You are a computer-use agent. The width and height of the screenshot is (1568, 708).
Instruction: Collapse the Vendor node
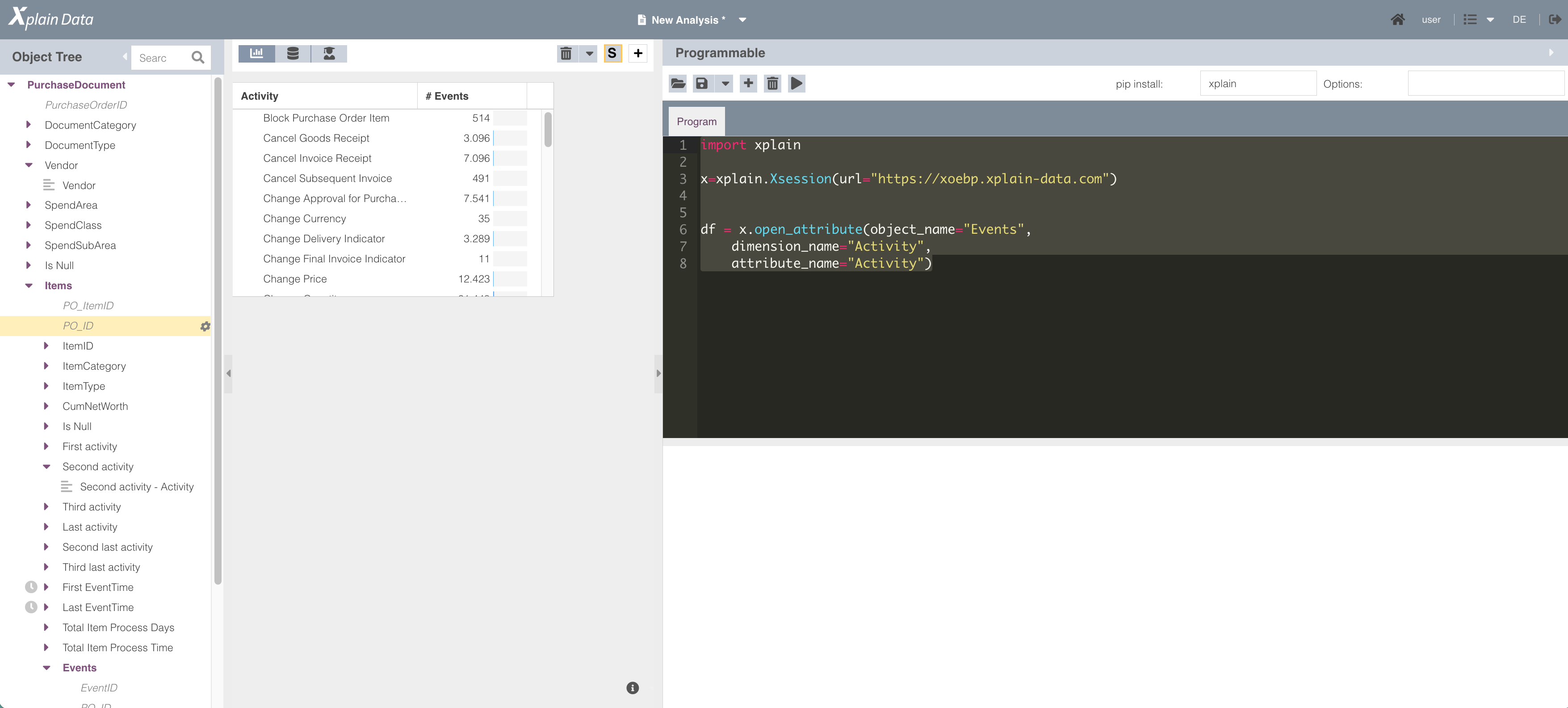[x=29, y=165]
